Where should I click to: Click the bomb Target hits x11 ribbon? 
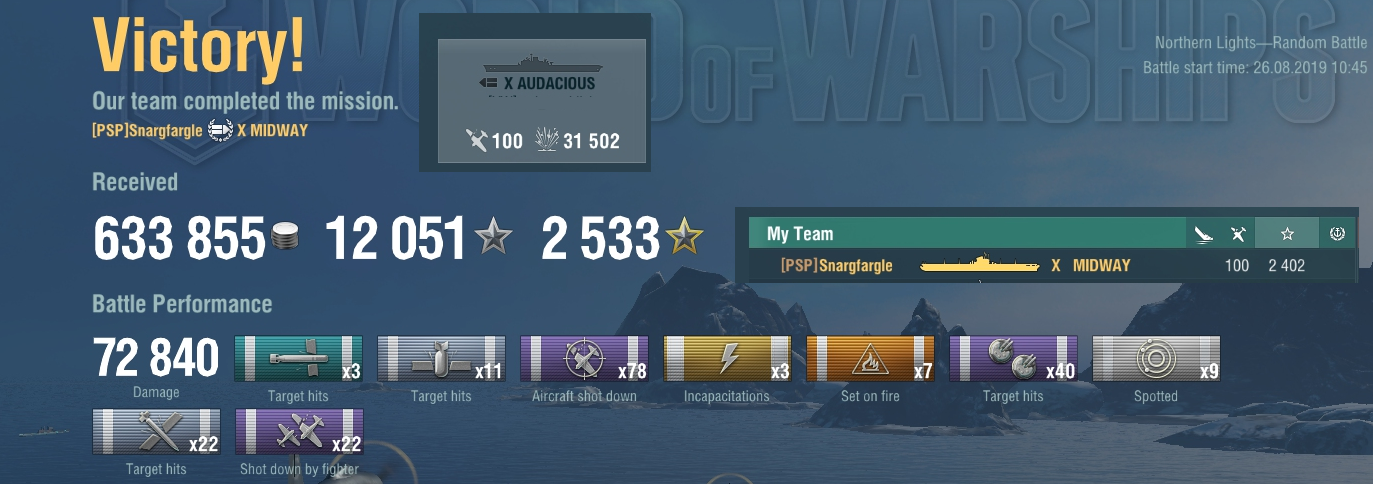pyautogui.click(x=441, y=359)
